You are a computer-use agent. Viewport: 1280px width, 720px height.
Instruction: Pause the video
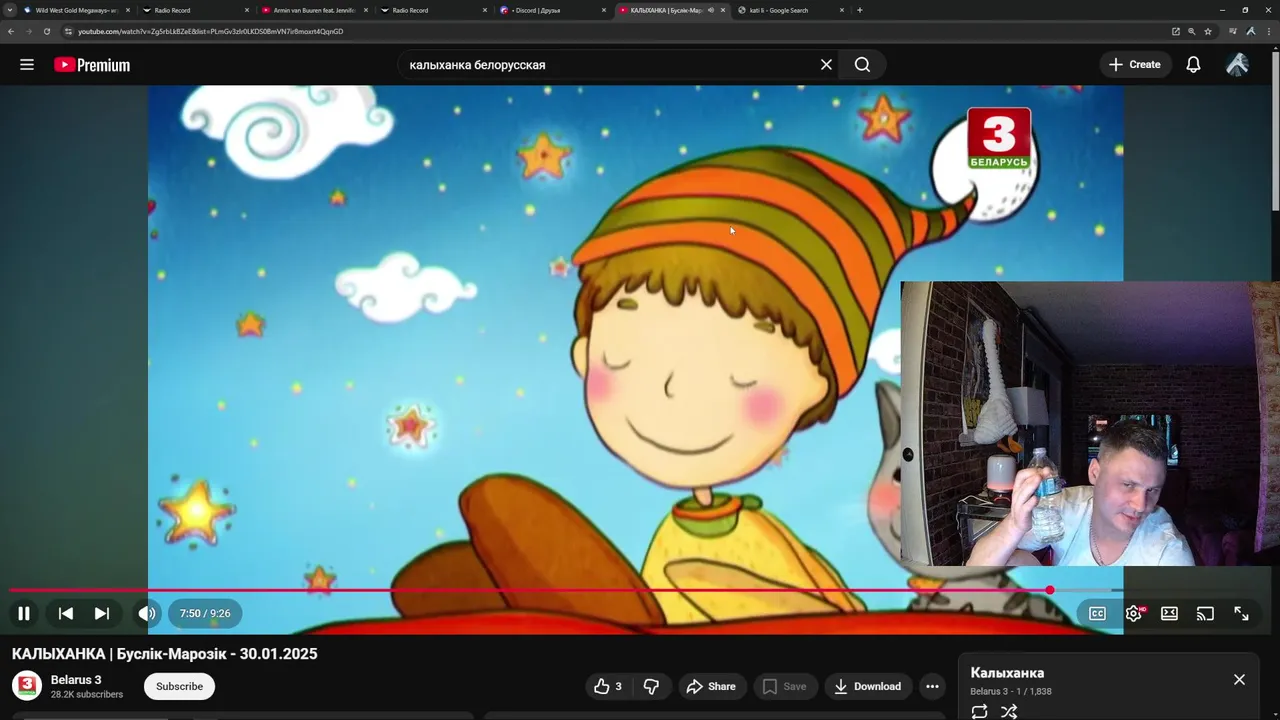[x=24, y=614]
